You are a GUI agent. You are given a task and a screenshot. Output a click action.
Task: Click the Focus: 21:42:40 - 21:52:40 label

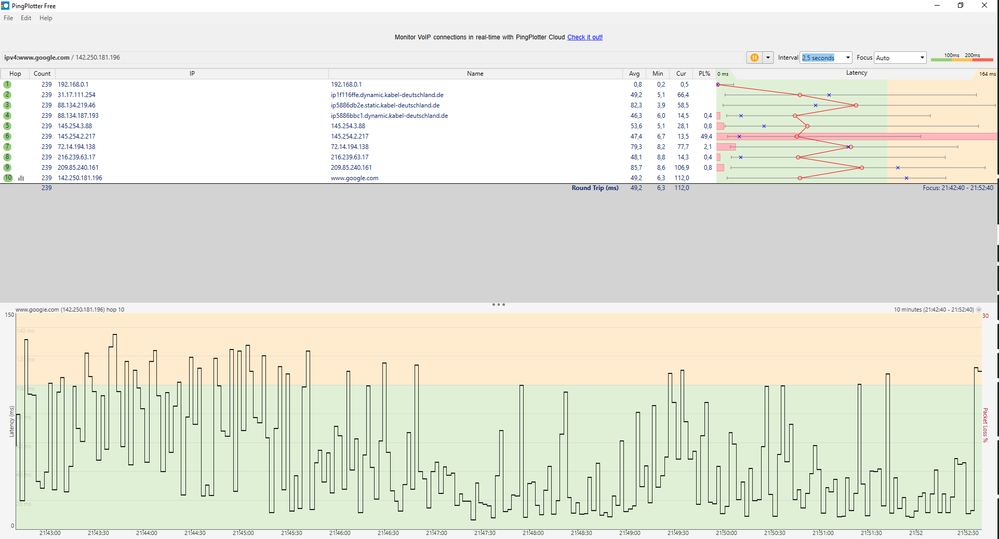pos(958,188)
